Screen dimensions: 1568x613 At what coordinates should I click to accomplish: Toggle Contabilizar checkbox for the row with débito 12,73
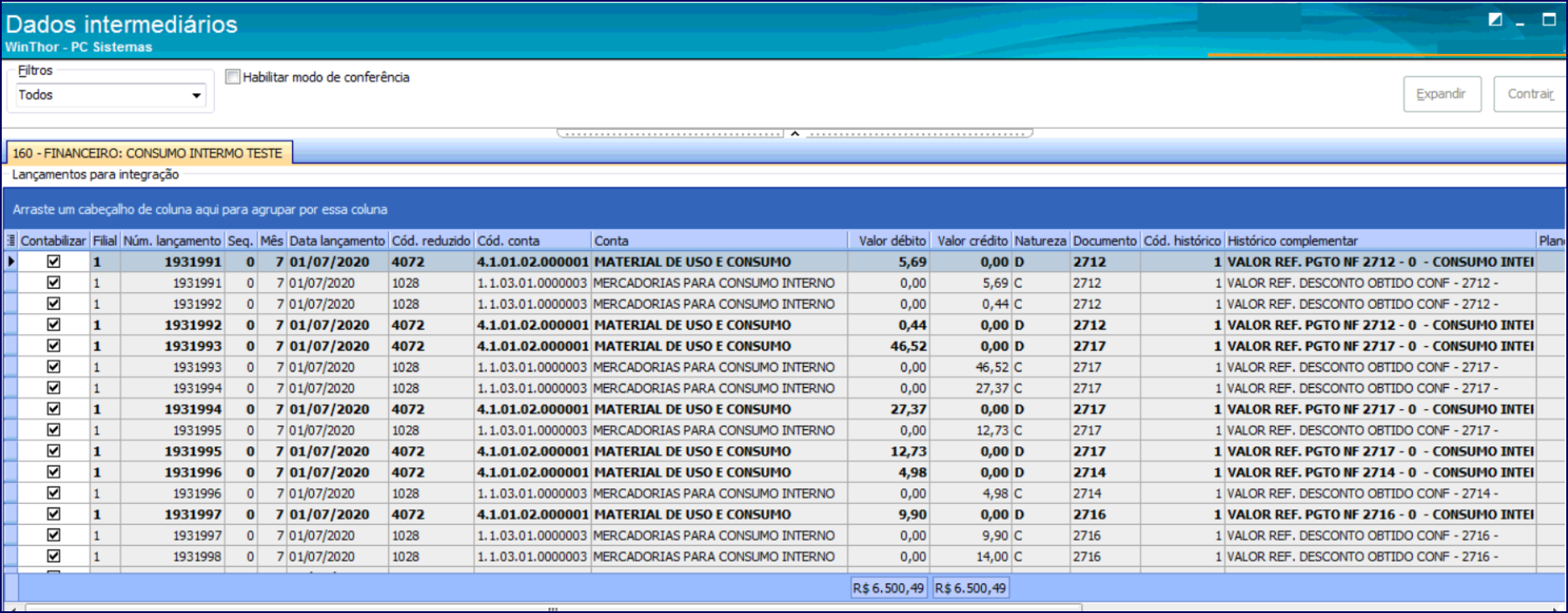pos(53,451)
